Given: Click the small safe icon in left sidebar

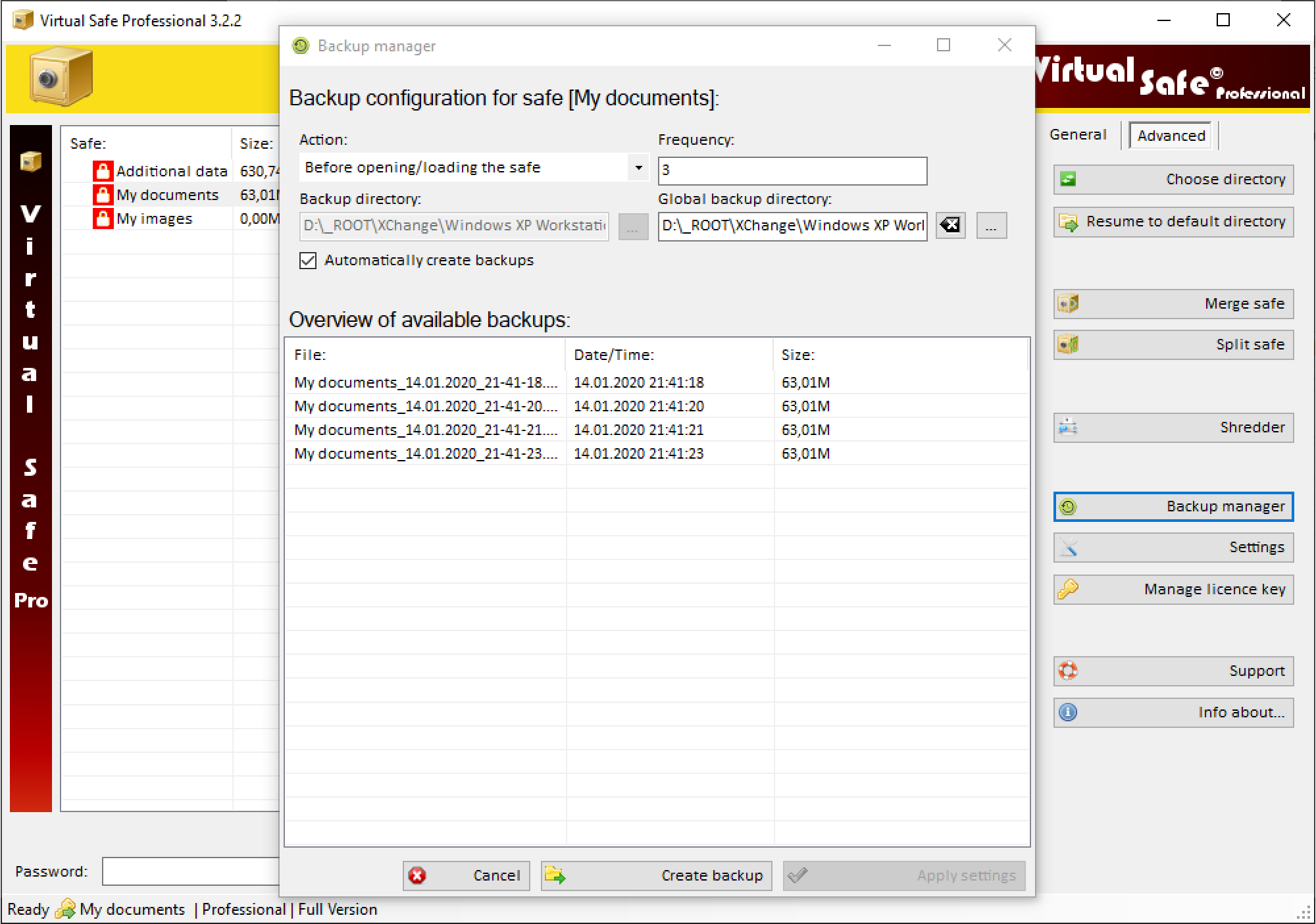Looking at the screenshot, I should point(30,161).
